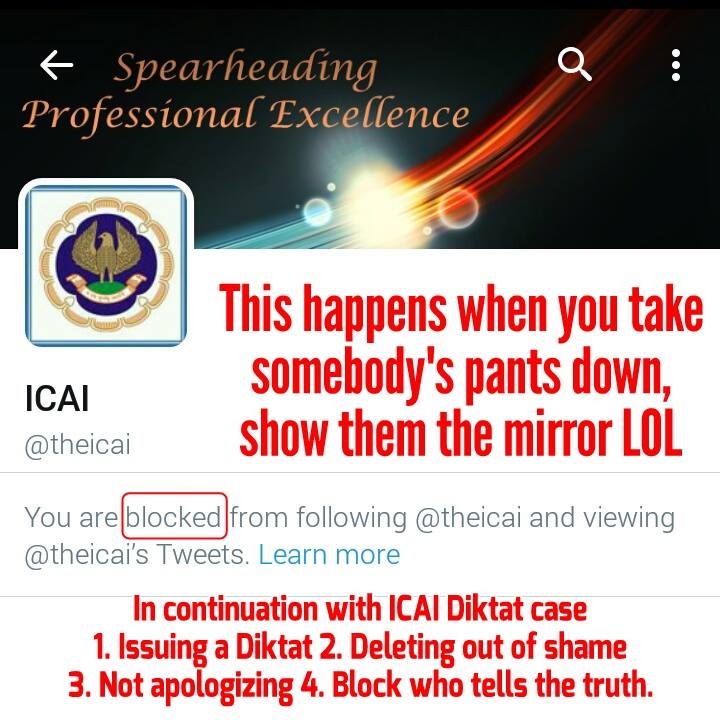The width and height of the screenshot is (720, 720).
Task: Open search with the magnifier icon
Action: (x=574, y=64)
